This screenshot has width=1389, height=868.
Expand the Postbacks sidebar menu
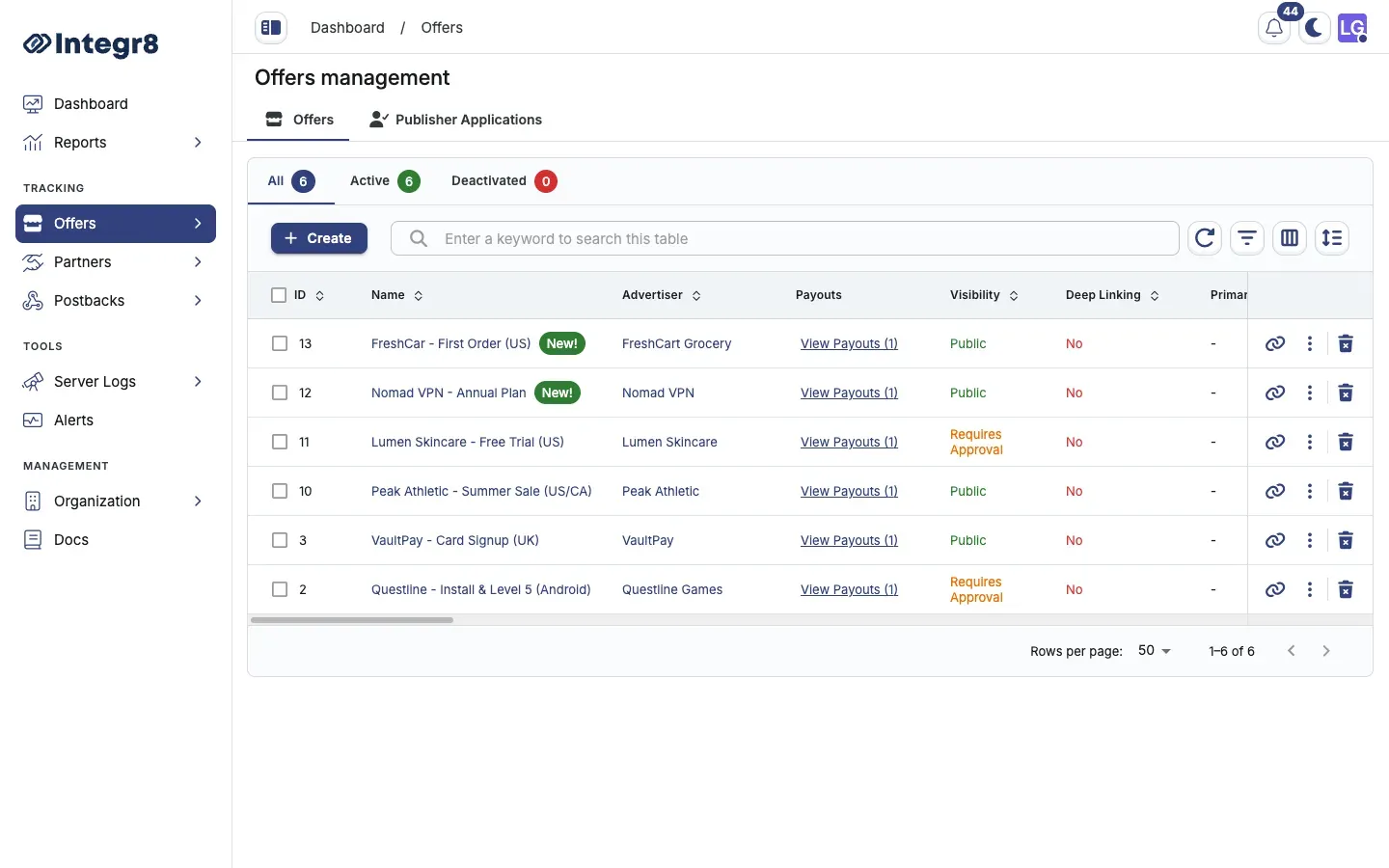pos(116,301)
